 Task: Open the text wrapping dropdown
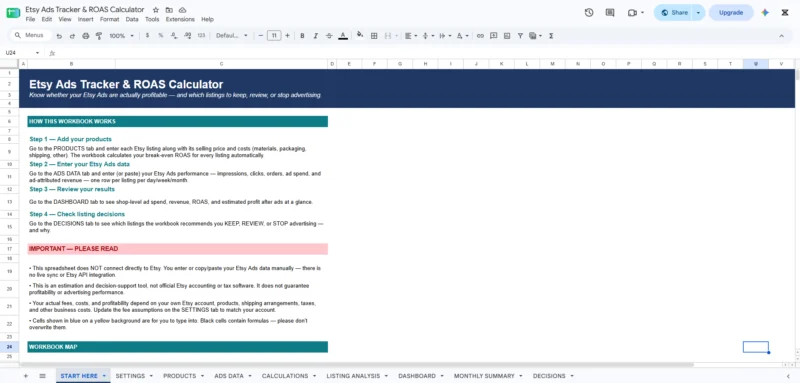[x=445, y=36]
